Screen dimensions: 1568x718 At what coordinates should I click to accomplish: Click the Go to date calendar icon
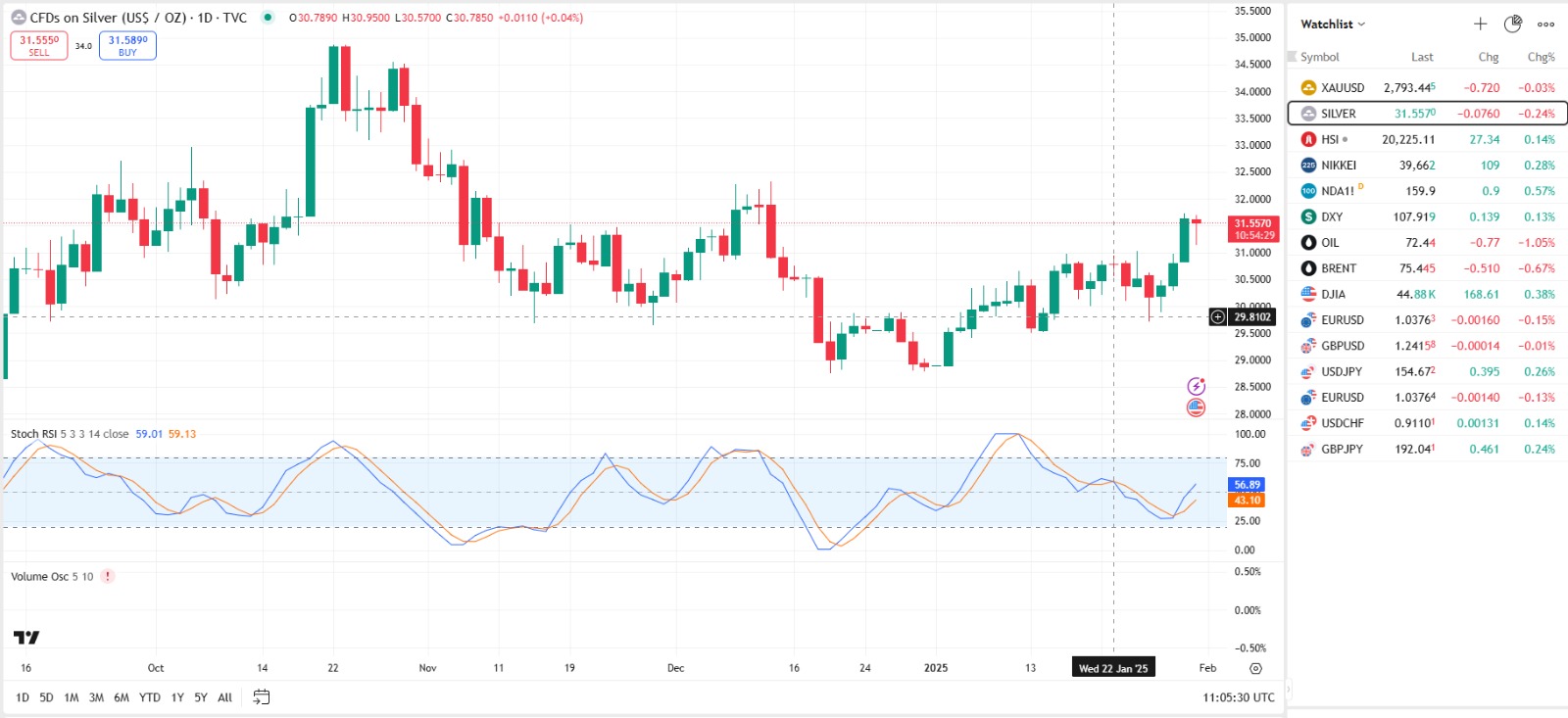point(261,697)
